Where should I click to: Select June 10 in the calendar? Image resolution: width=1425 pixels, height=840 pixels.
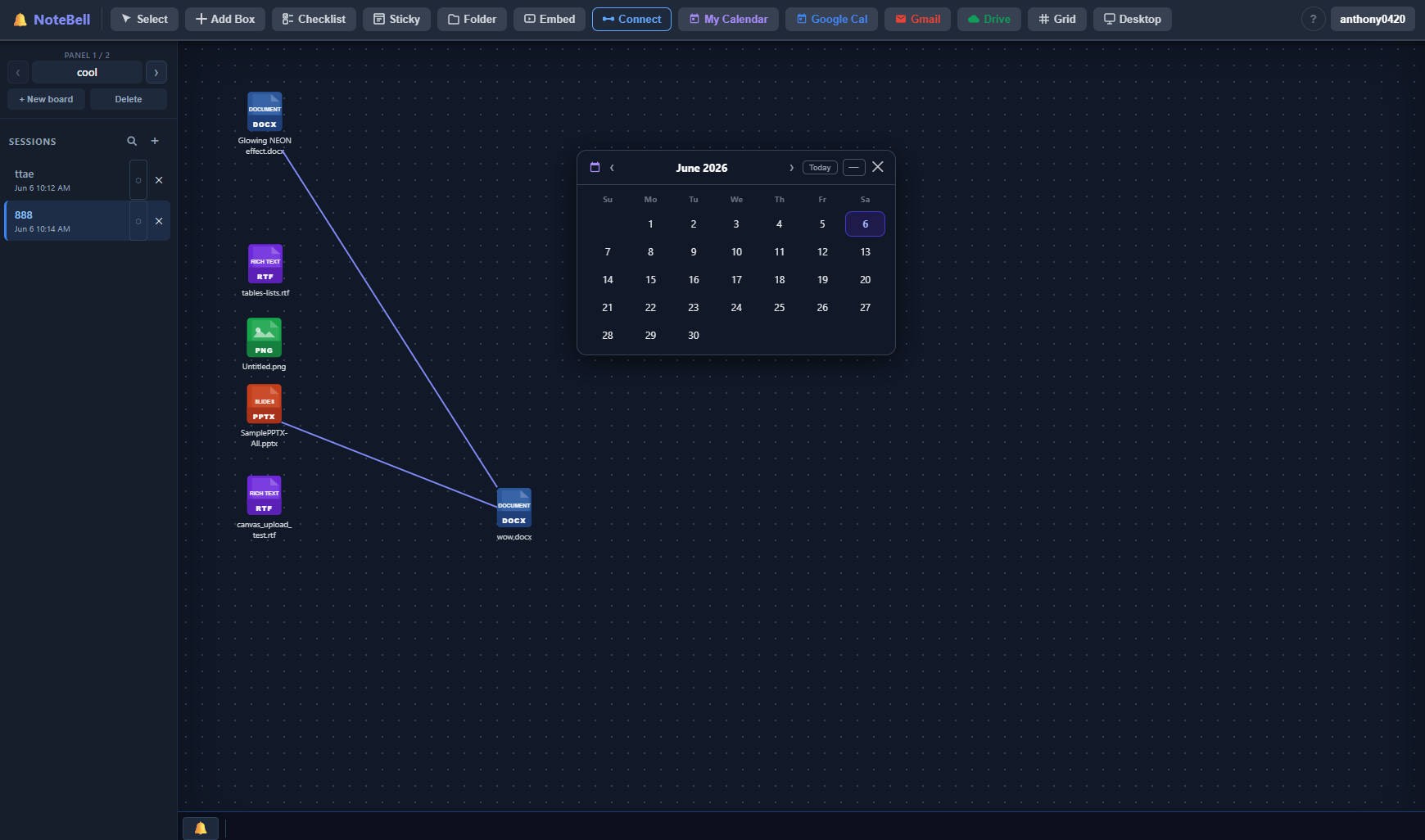pyautogui.click(x=736, y=252)
